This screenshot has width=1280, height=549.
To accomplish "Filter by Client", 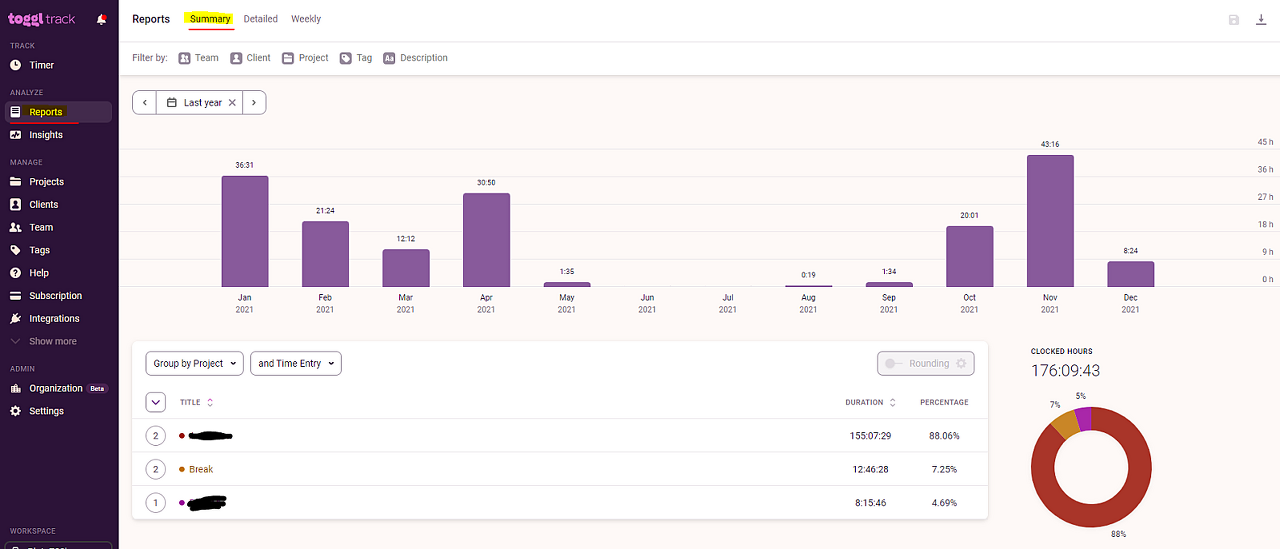I will 251,58.
